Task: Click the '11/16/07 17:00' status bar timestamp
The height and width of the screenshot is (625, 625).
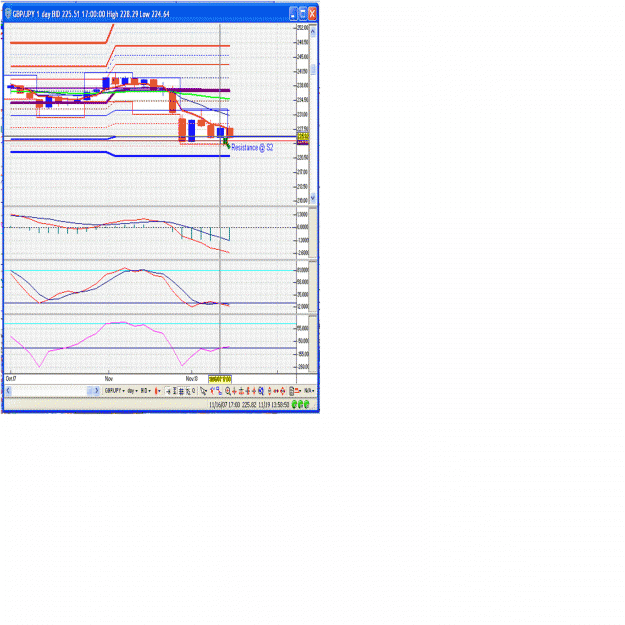Action: click(225, 405)
